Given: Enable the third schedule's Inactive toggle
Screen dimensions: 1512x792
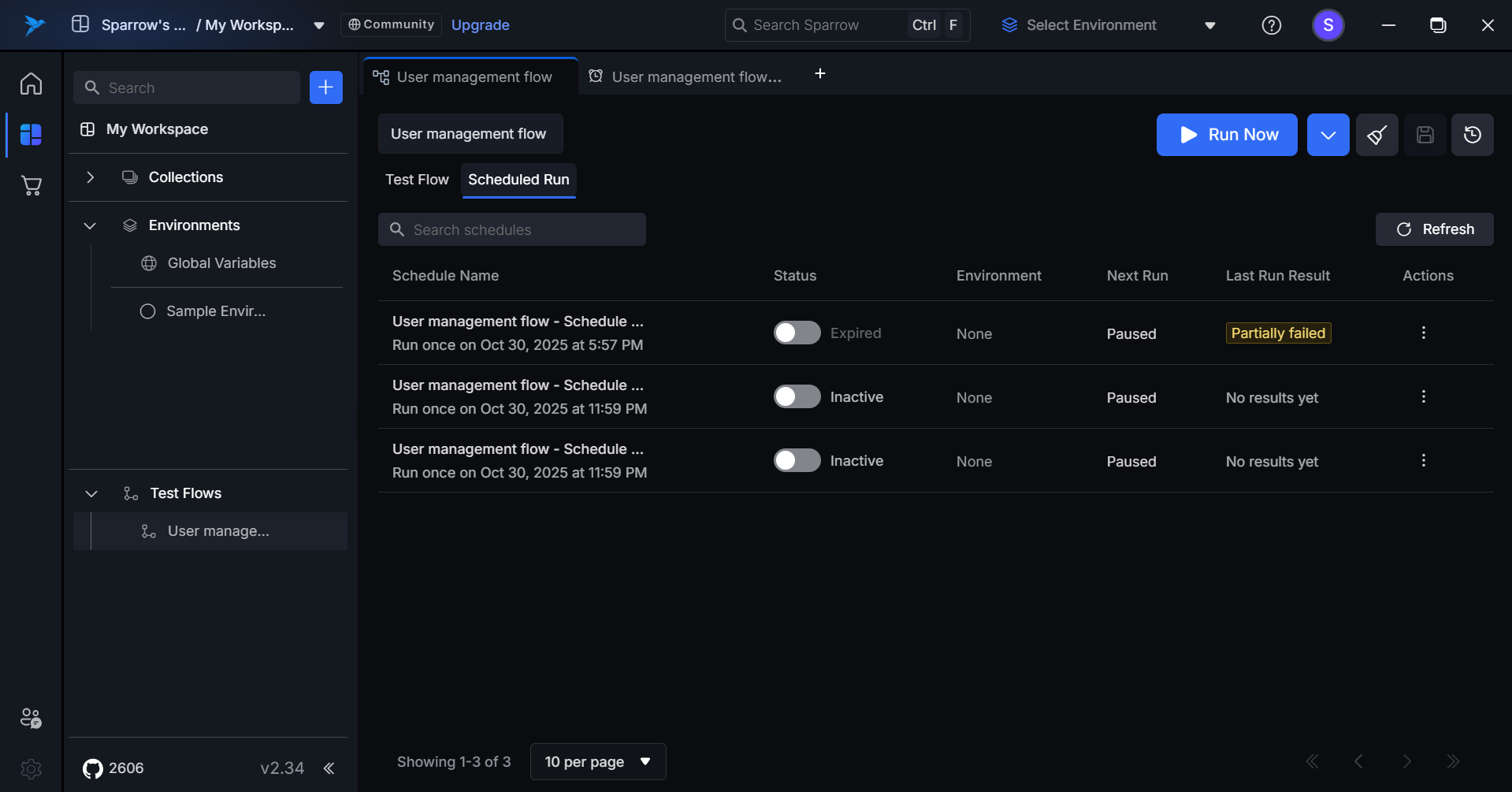Looking at the screenshot, I should tap(797, 461).
